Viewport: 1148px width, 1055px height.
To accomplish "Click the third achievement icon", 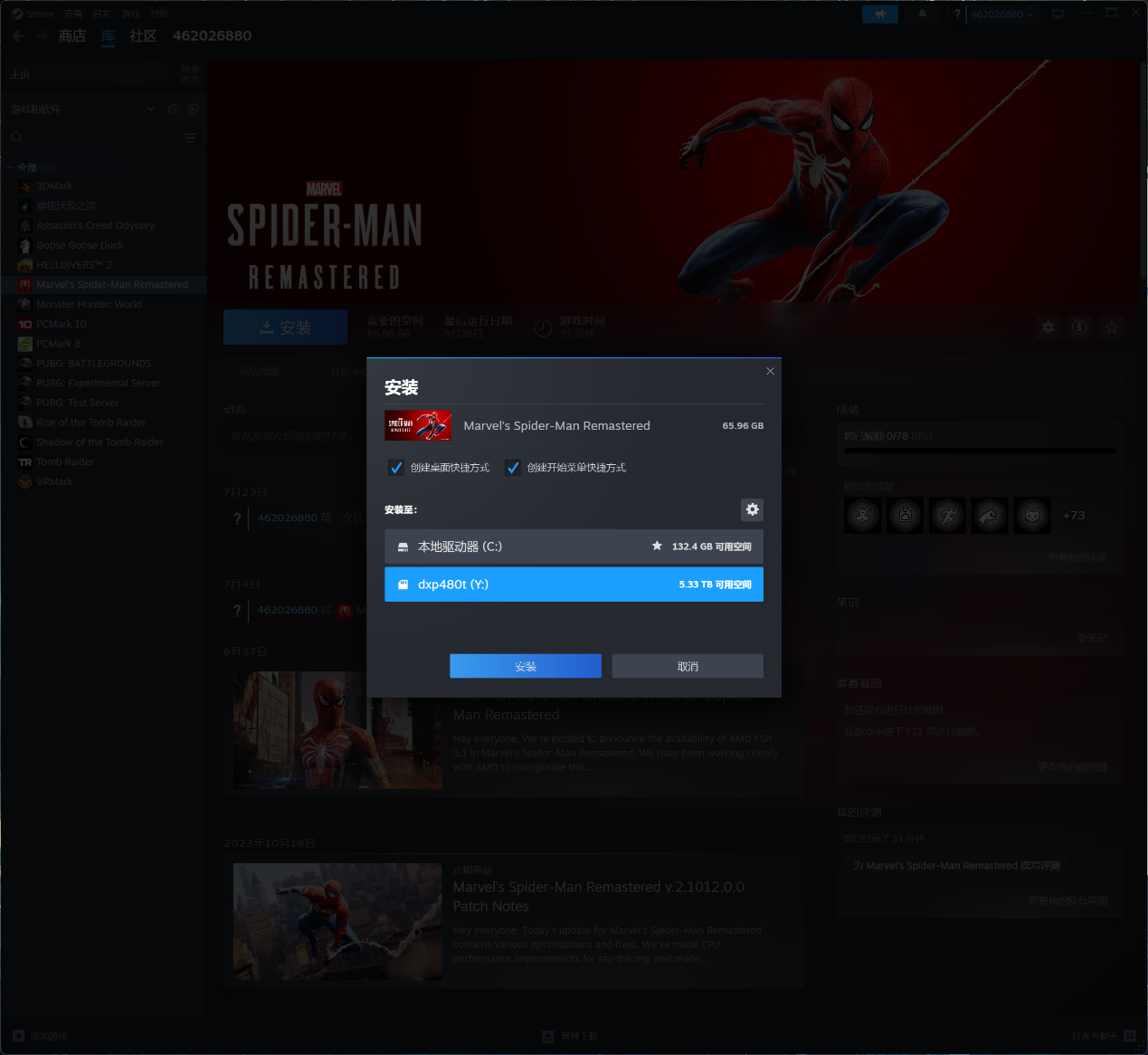I will point(947,515).
